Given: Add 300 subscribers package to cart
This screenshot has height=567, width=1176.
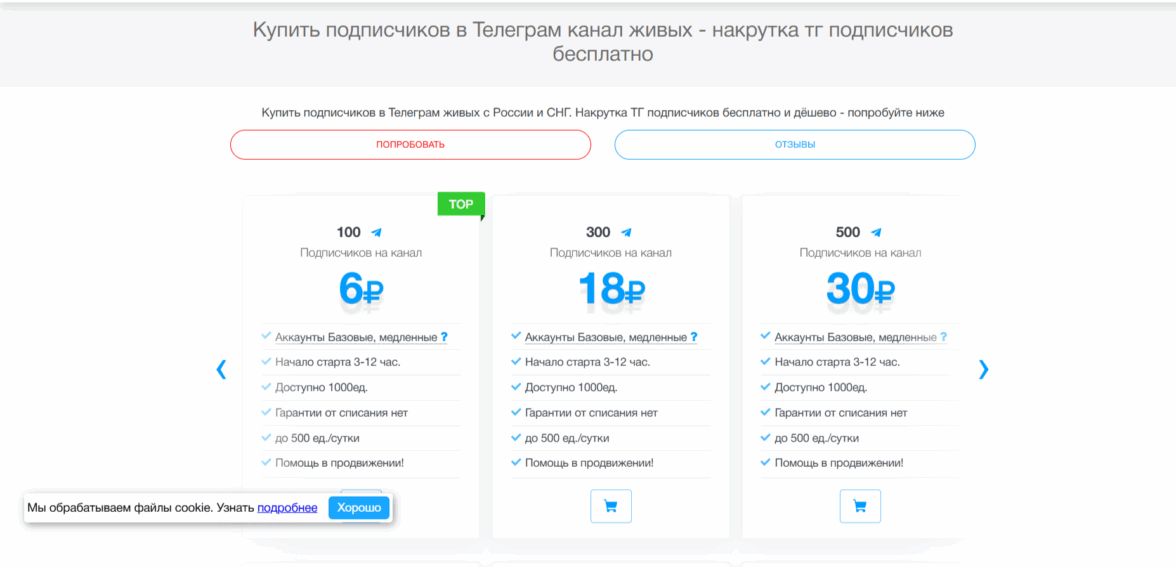Looking at the screenshot, I should pos(610,506).
